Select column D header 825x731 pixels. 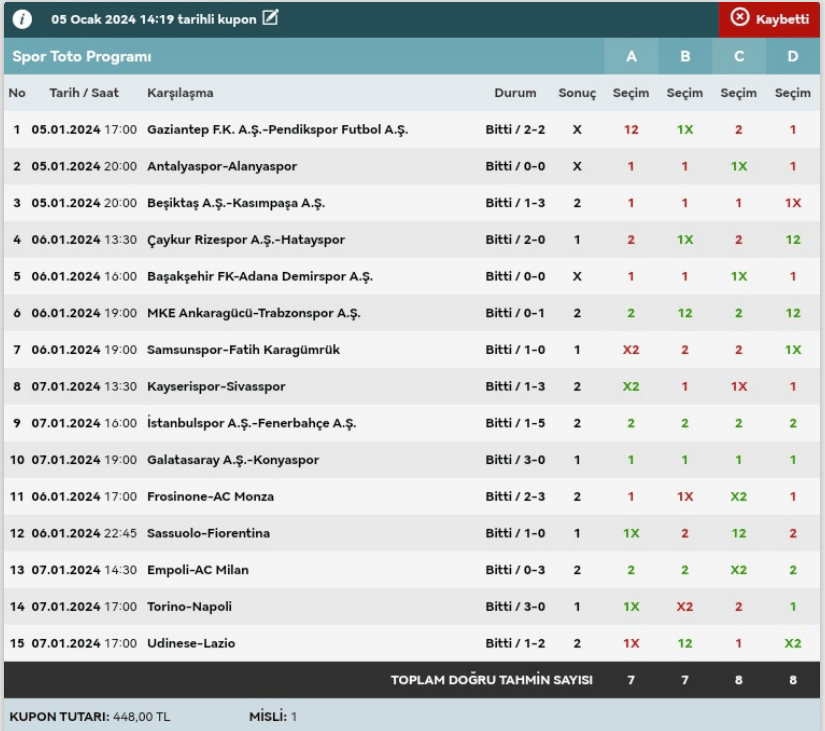(793, 57)
